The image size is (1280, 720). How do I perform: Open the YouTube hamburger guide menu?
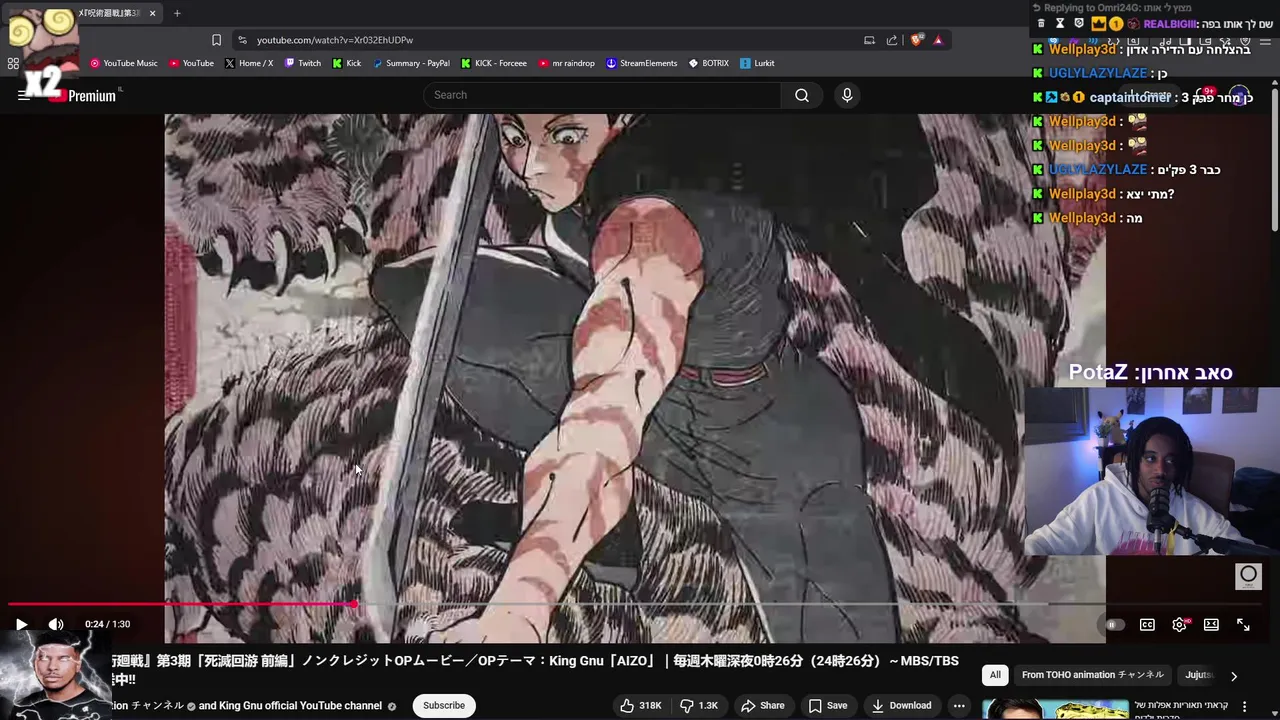tap(23, 95)
